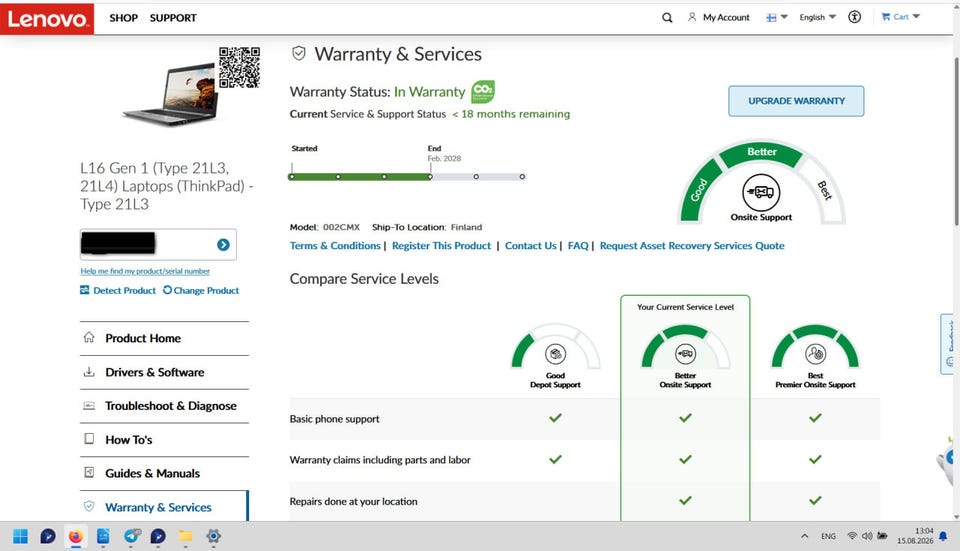Image resolution: width=960 pixels, height=551 pixels.
Task: Click the last dot on warranty timeline
Action: [522, 176]
